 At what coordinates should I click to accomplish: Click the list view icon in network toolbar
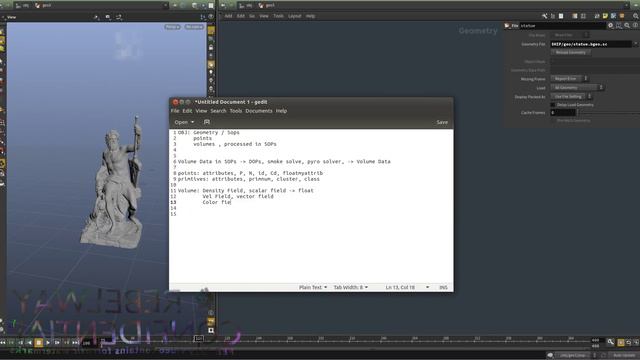(553, 16)
